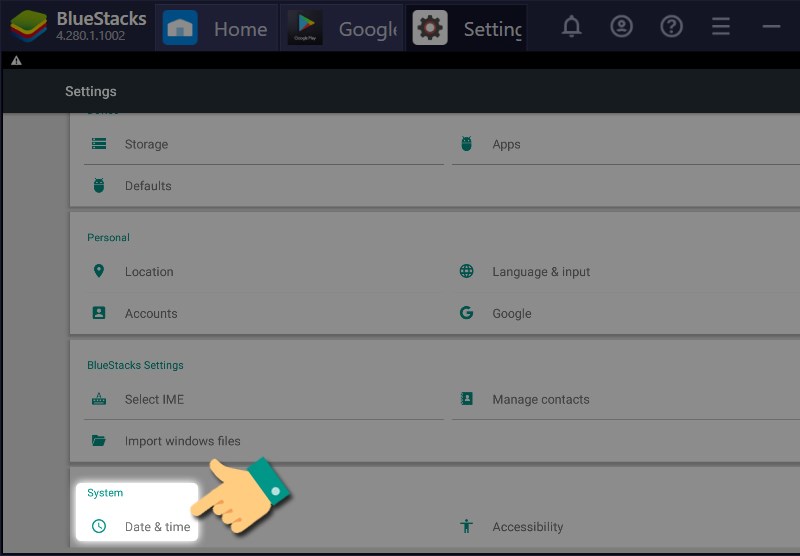This screenshot has width=800, height=556.
Task: Open Apps settings
Action: (x=626, y=144)
